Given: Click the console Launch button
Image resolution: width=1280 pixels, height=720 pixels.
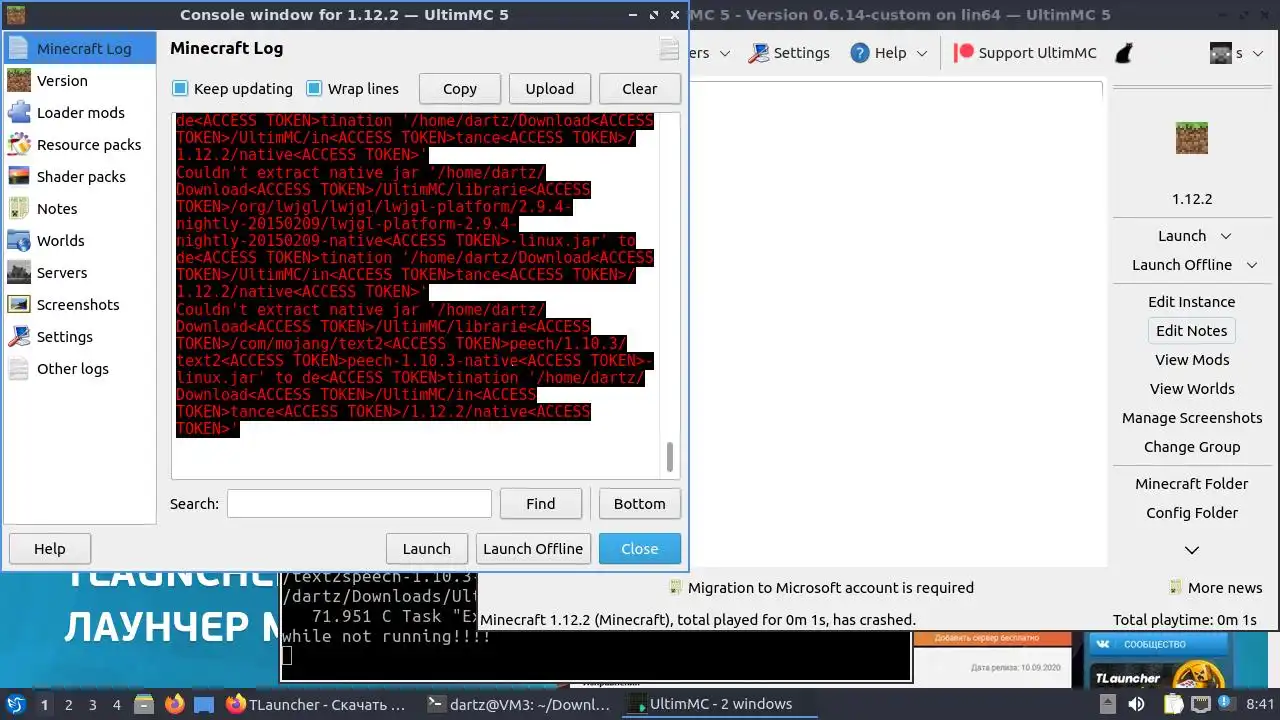Looking at the screenshot, I should pos(427,548).
